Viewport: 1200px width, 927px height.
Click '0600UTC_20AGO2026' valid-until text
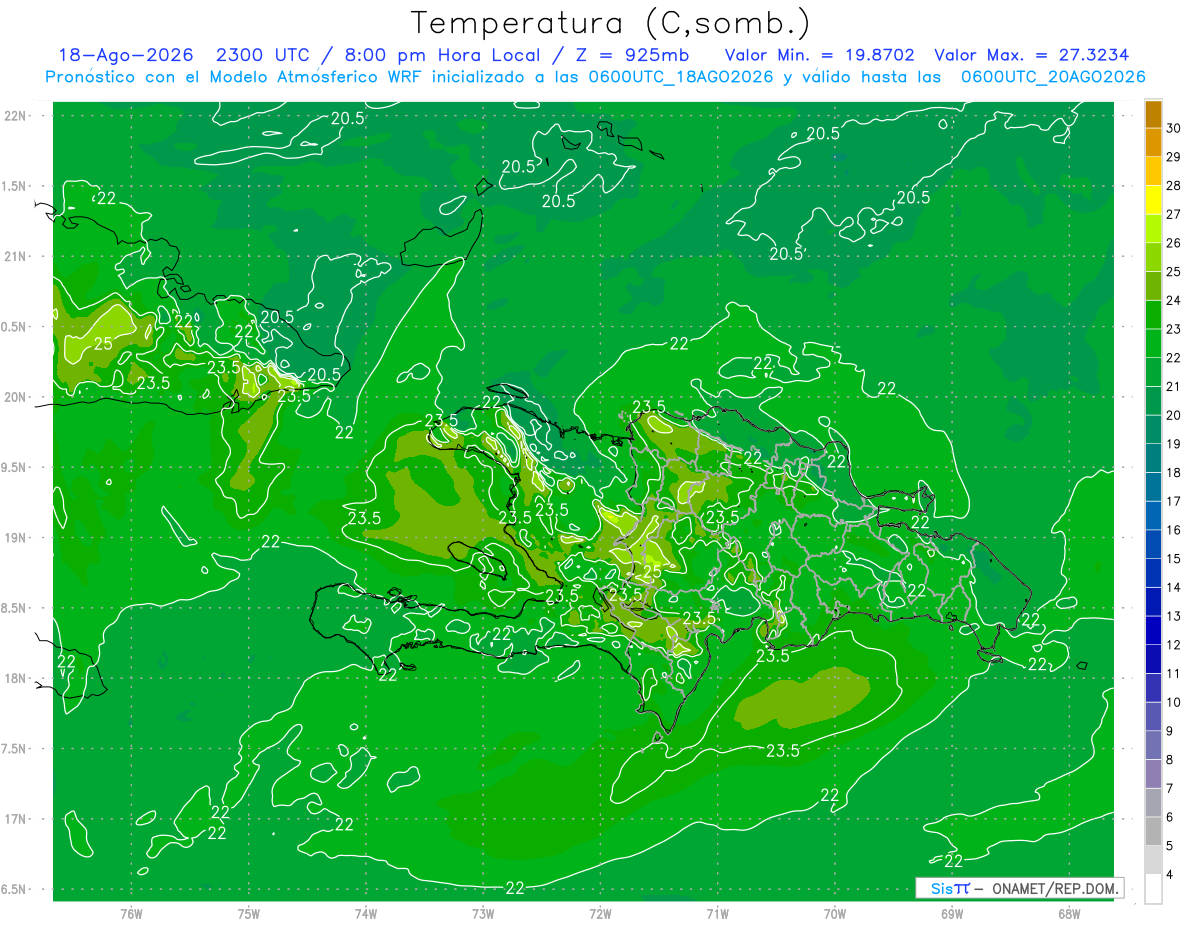[1053, 77]
